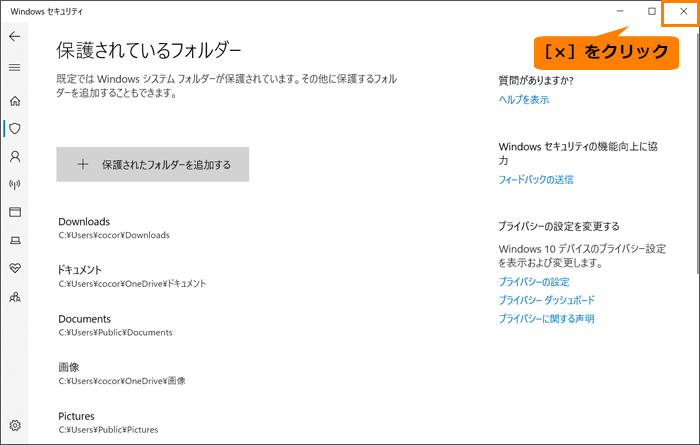Click the 保護されているフォルダー heading

coord(149,50)
